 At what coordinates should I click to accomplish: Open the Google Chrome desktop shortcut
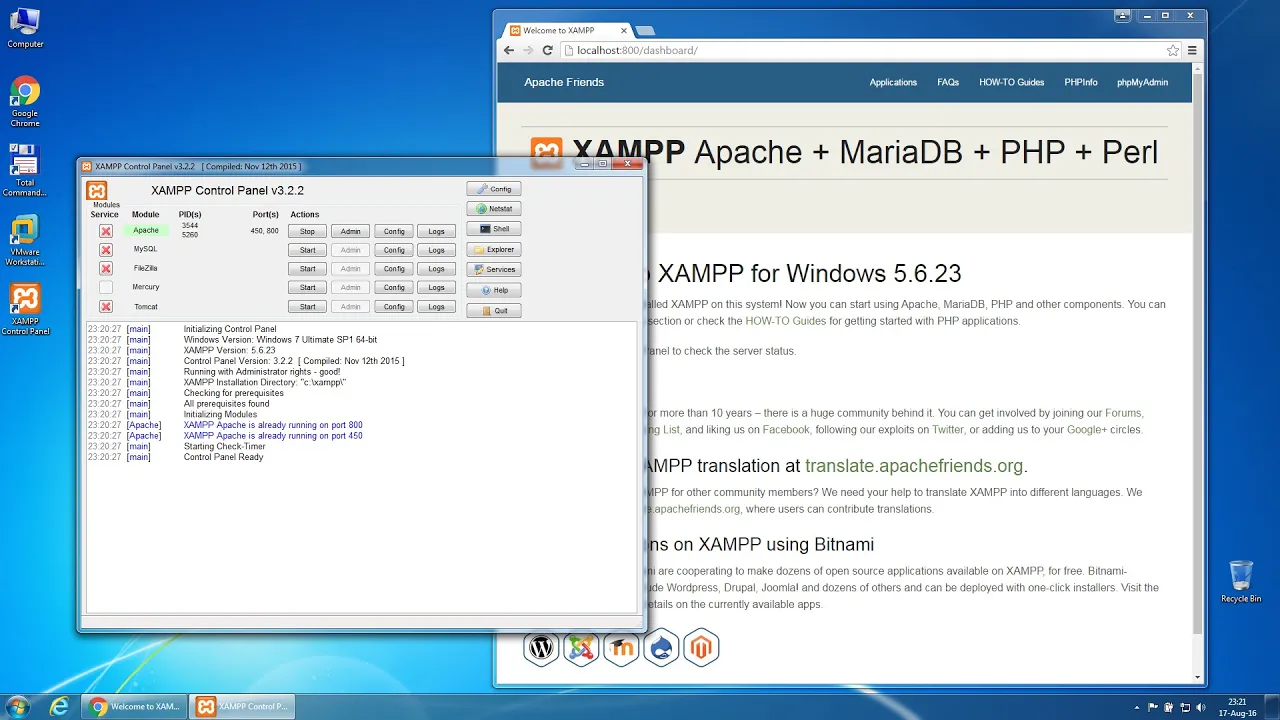click(25, 102)
